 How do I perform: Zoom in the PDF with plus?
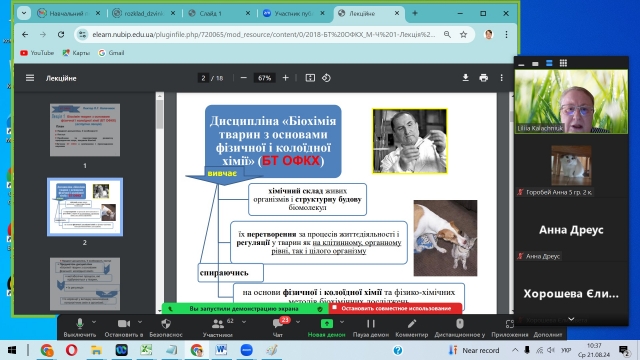click(x=285, y=78)
